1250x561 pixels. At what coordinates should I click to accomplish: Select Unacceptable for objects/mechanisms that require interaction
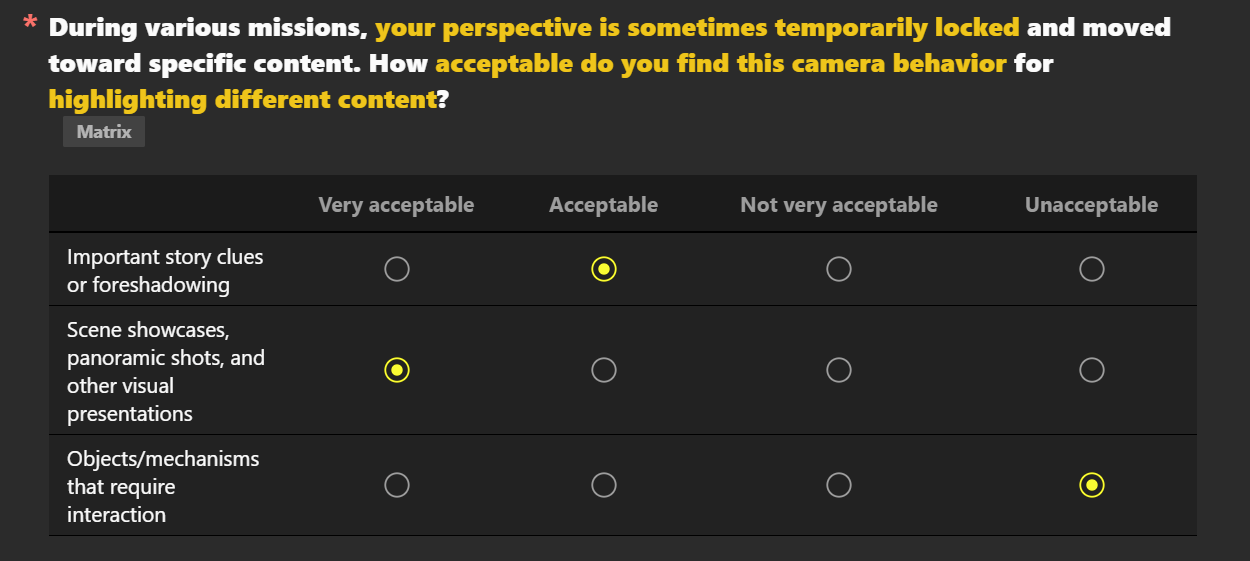click(1092, 485)
